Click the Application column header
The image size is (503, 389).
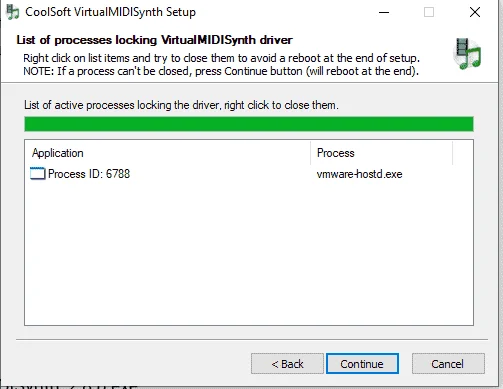[x=168, y=153]
